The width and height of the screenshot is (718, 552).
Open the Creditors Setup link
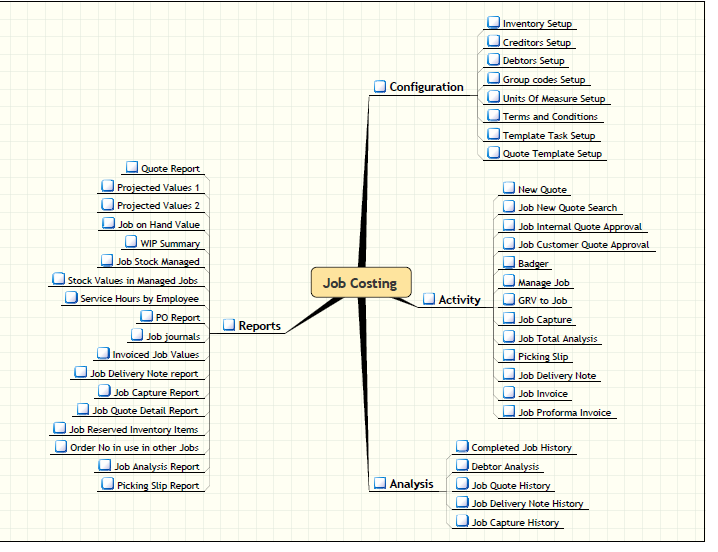pos(536,43)
